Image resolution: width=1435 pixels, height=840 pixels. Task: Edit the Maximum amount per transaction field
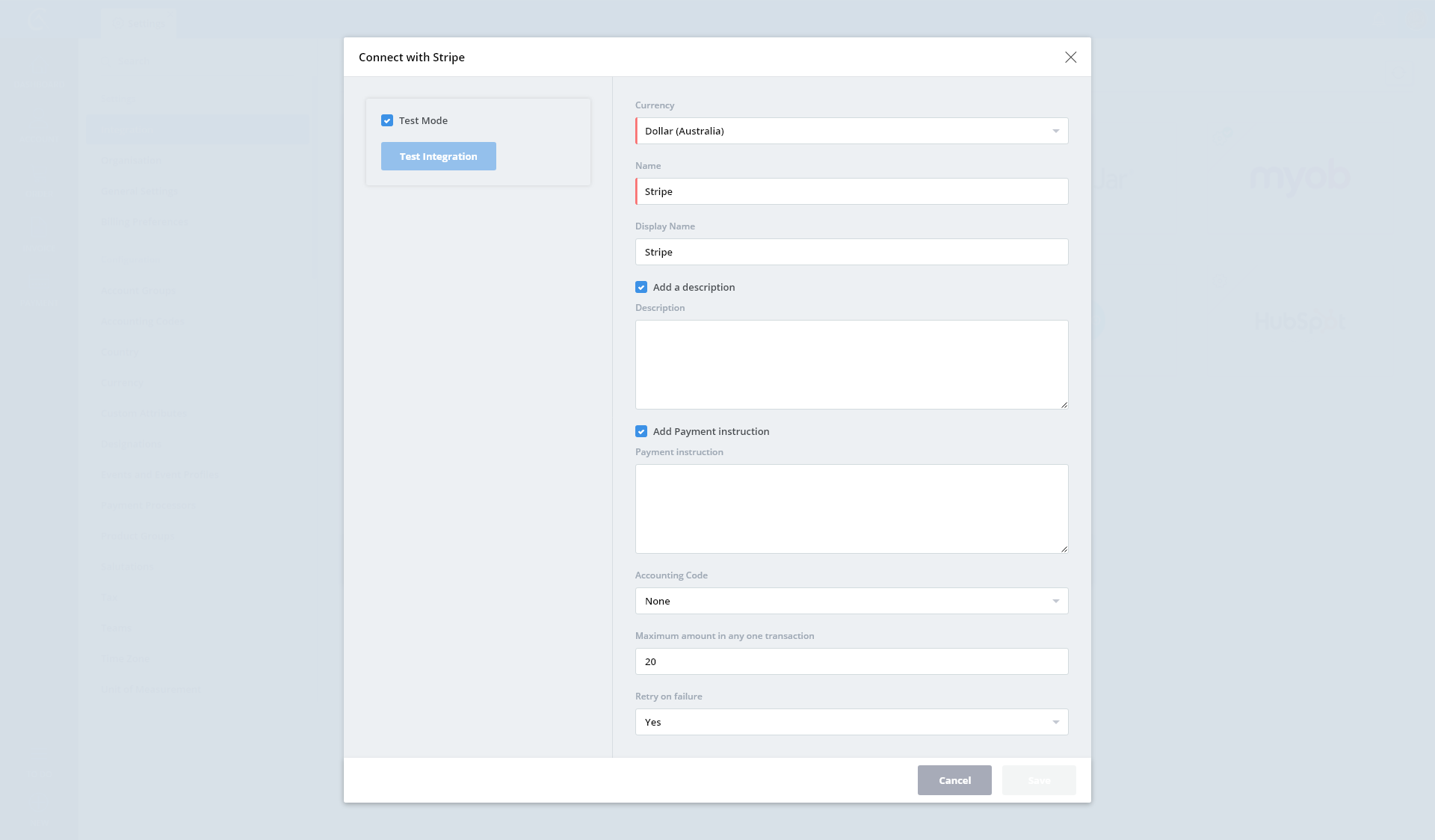pos(852,661)
